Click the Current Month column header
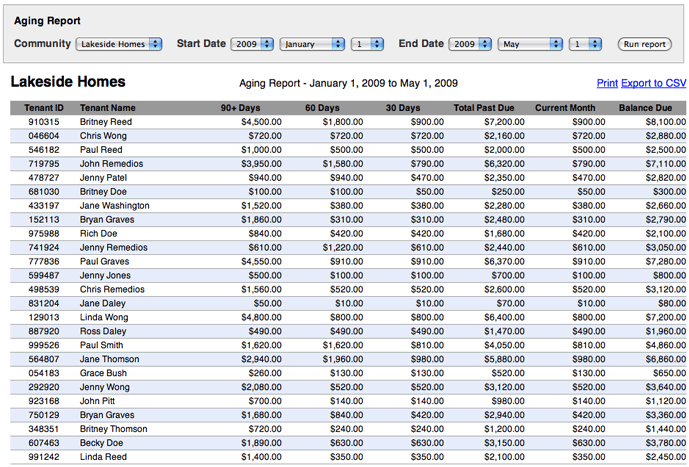This screenshot has width=689, height=467. tap(565, 108)
